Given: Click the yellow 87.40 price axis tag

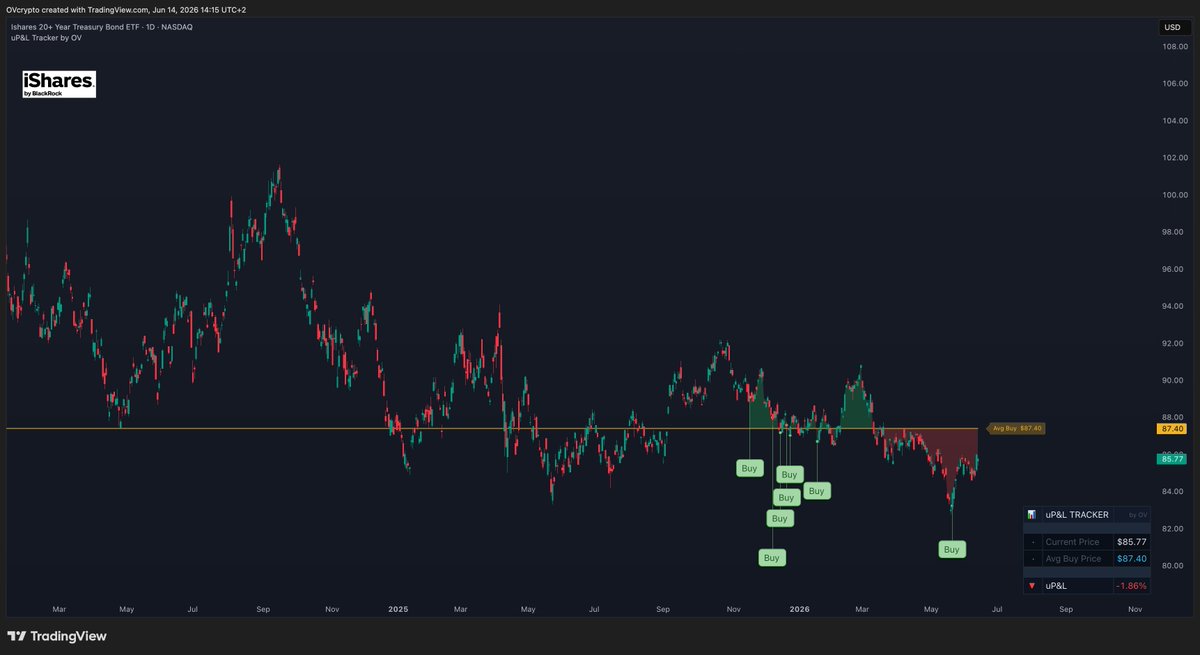Looking at the screenshot, I should 1171,428.
